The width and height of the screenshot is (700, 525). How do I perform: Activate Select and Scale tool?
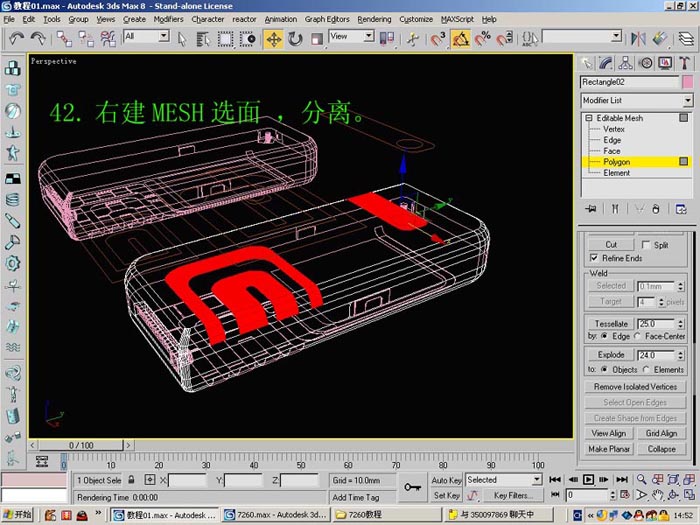[x=317, y=39]
